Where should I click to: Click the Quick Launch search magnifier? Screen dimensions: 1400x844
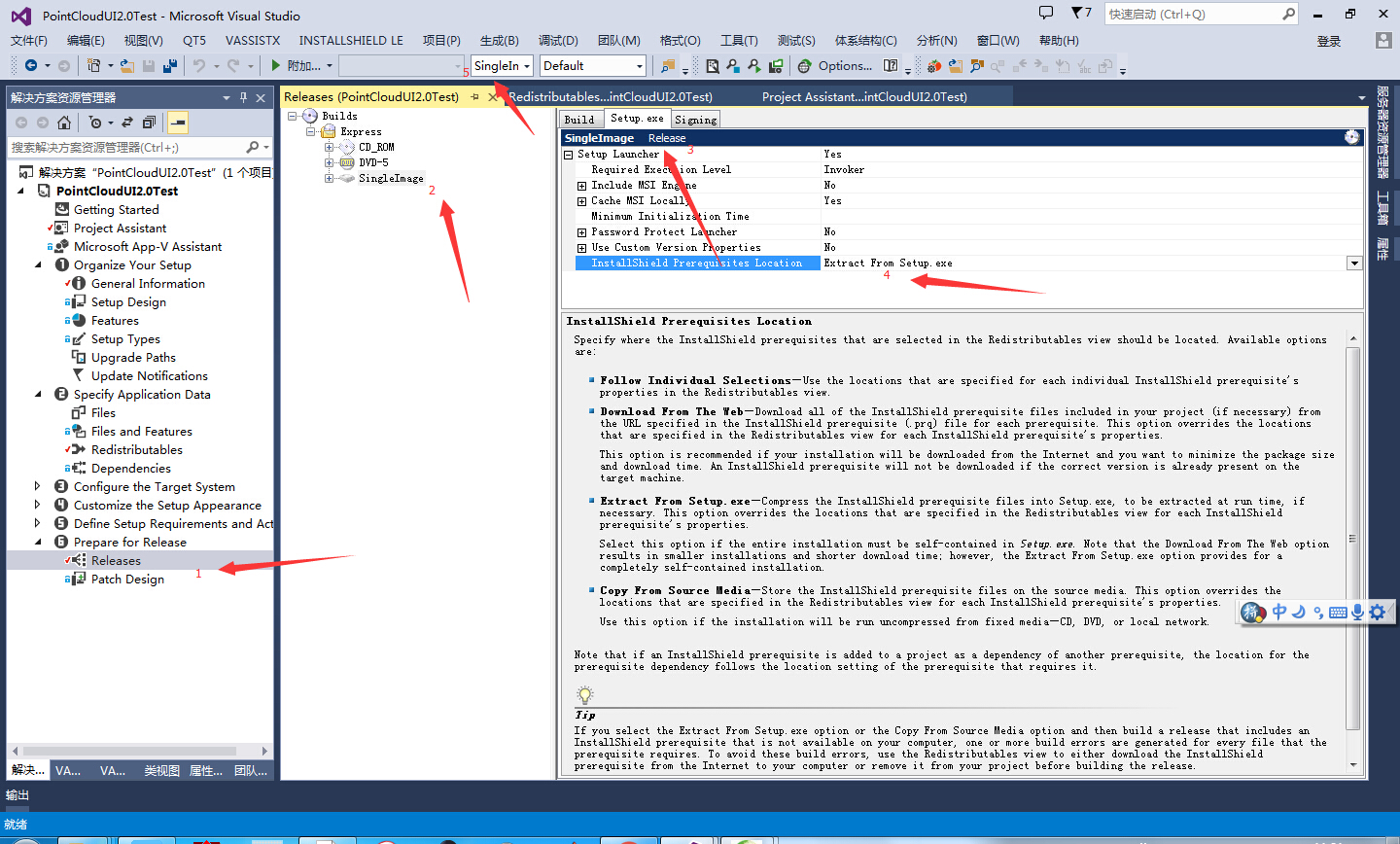pyautogui.click(x=1288, y=14)
